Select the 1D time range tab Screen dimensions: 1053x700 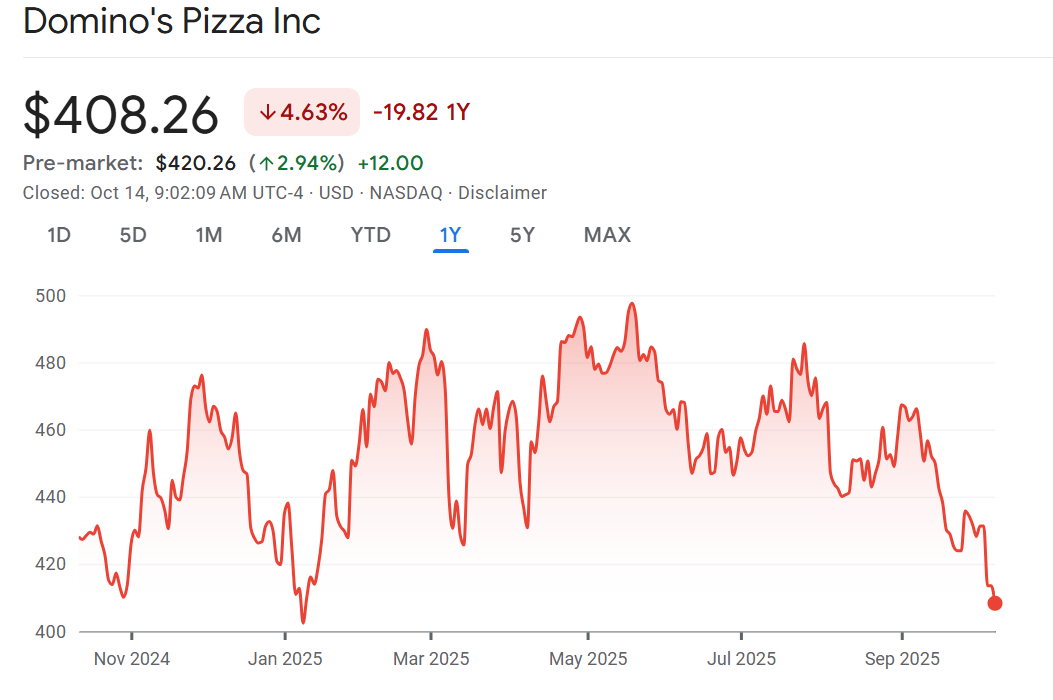pos(59,235)
